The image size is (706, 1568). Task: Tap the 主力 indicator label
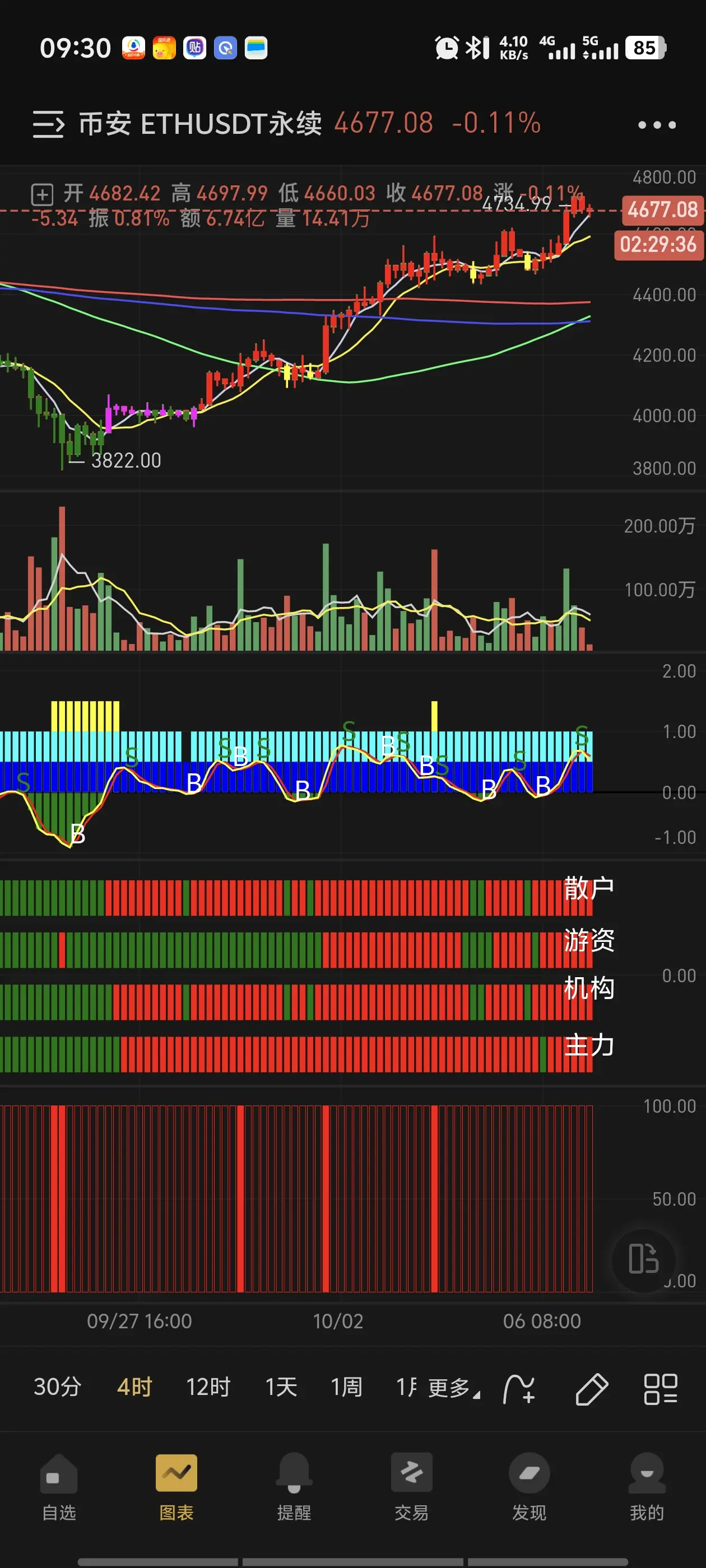pyautogui.click(x=588, y=1045)
